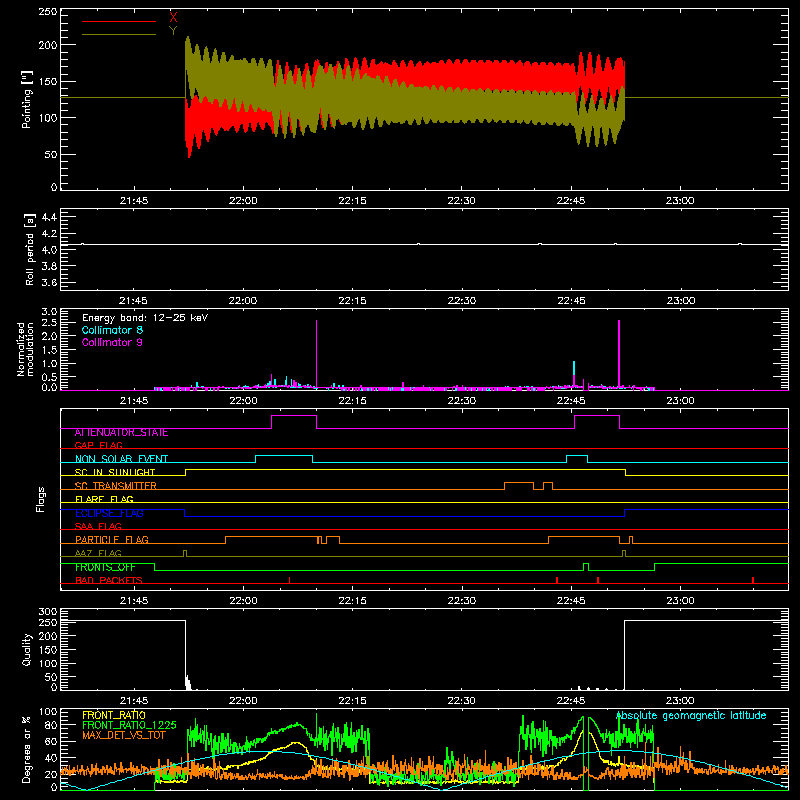Click the FRONT_RATIO legend entry
Viewport: 800px width, 800px height.
point(114,715)
